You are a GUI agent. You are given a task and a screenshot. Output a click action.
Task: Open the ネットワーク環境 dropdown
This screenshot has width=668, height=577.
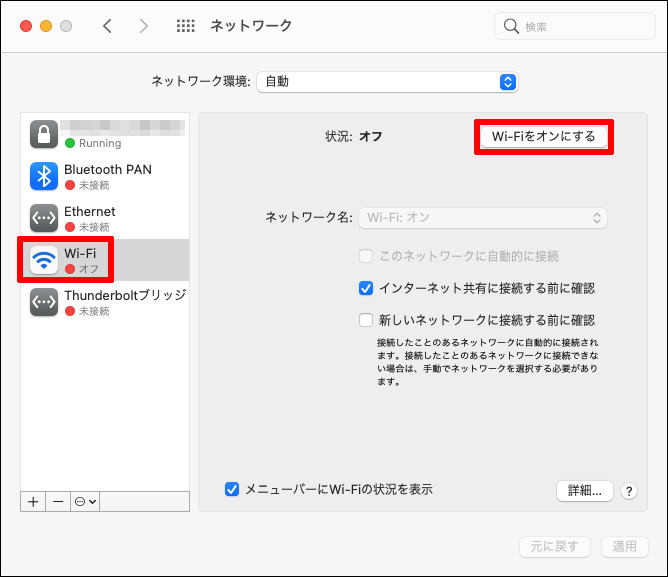387,82
